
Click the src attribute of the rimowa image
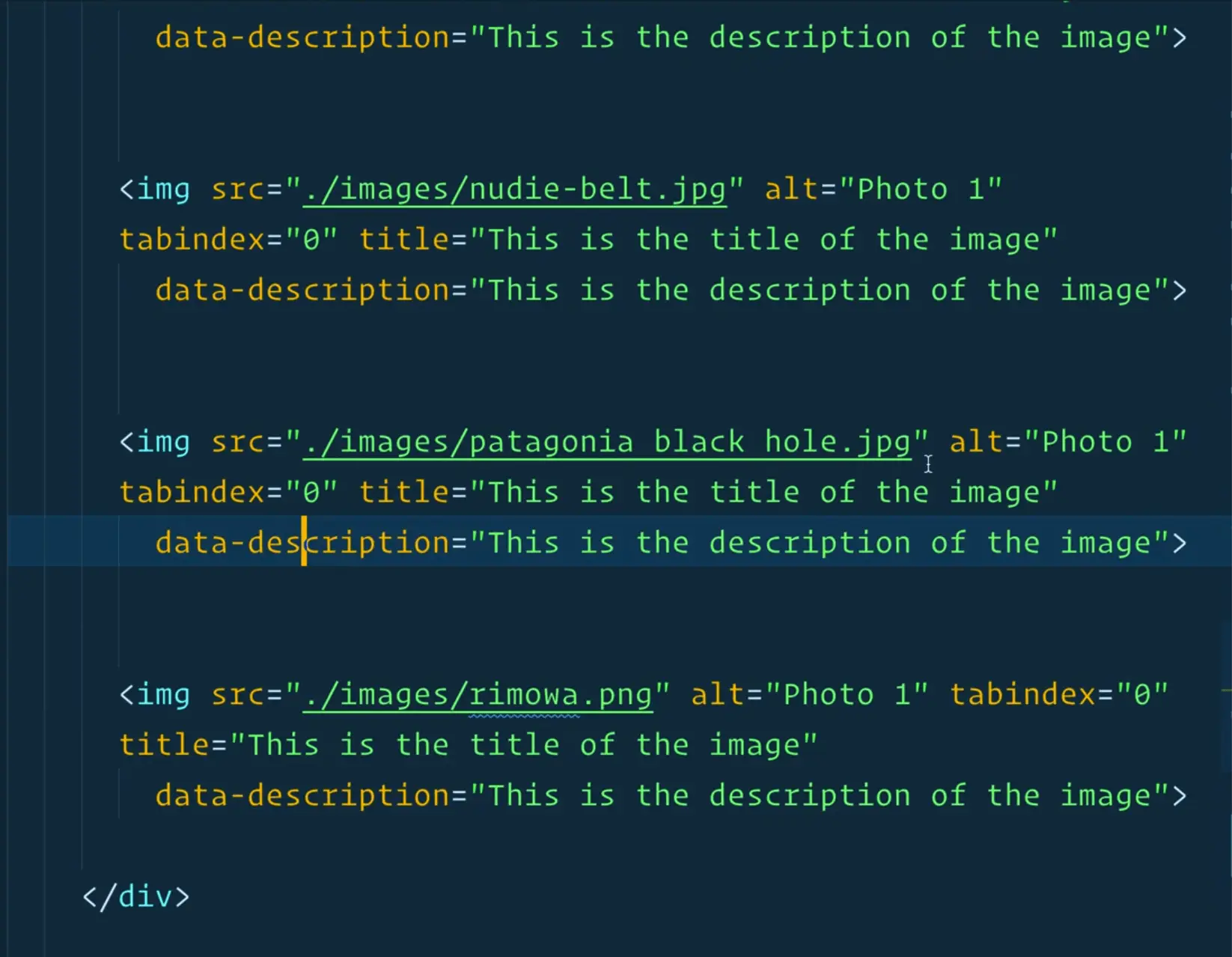[237, 695]
